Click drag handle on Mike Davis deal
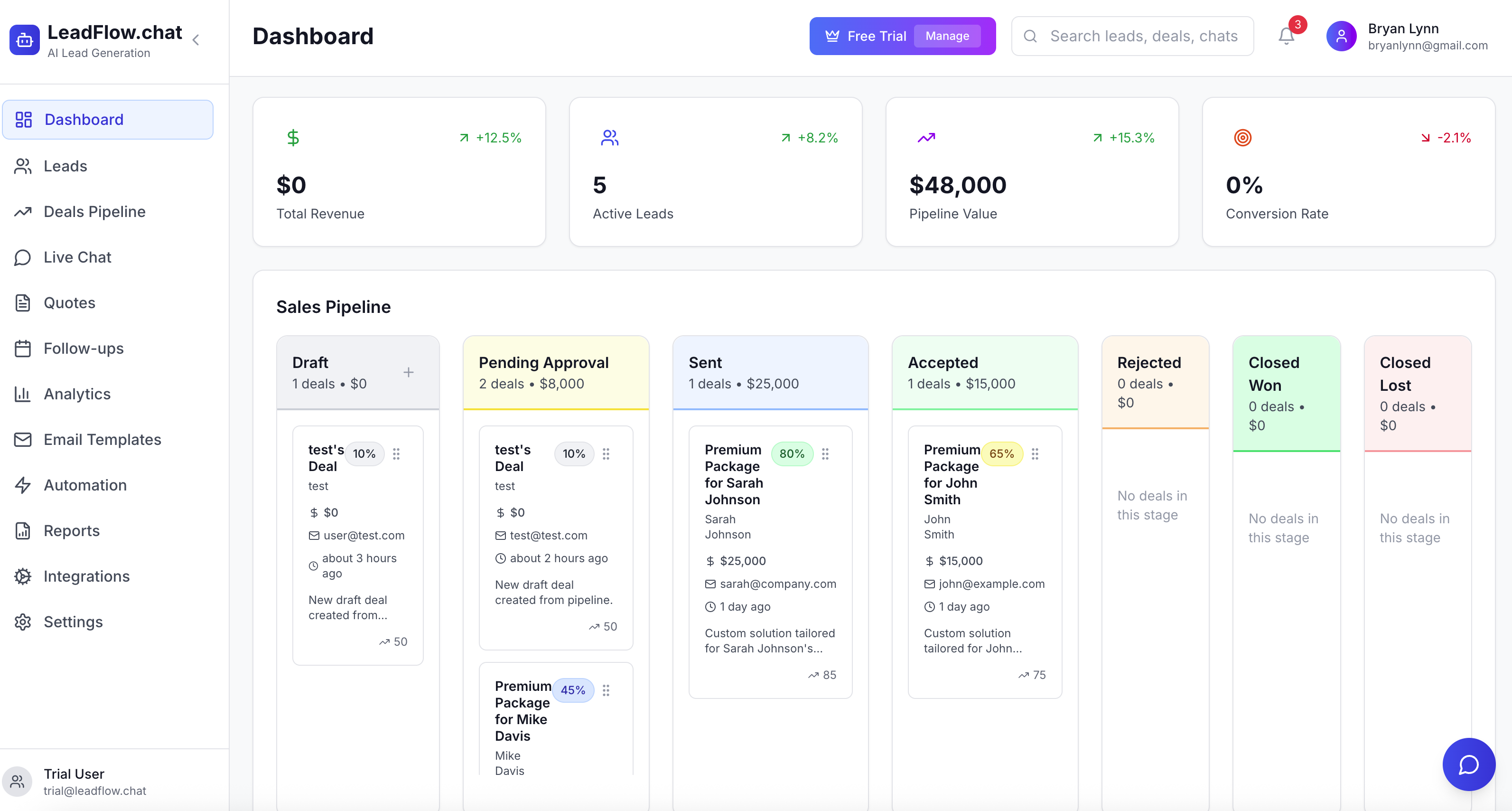The height and width of the screenshot is (811, 1512). 606,690
